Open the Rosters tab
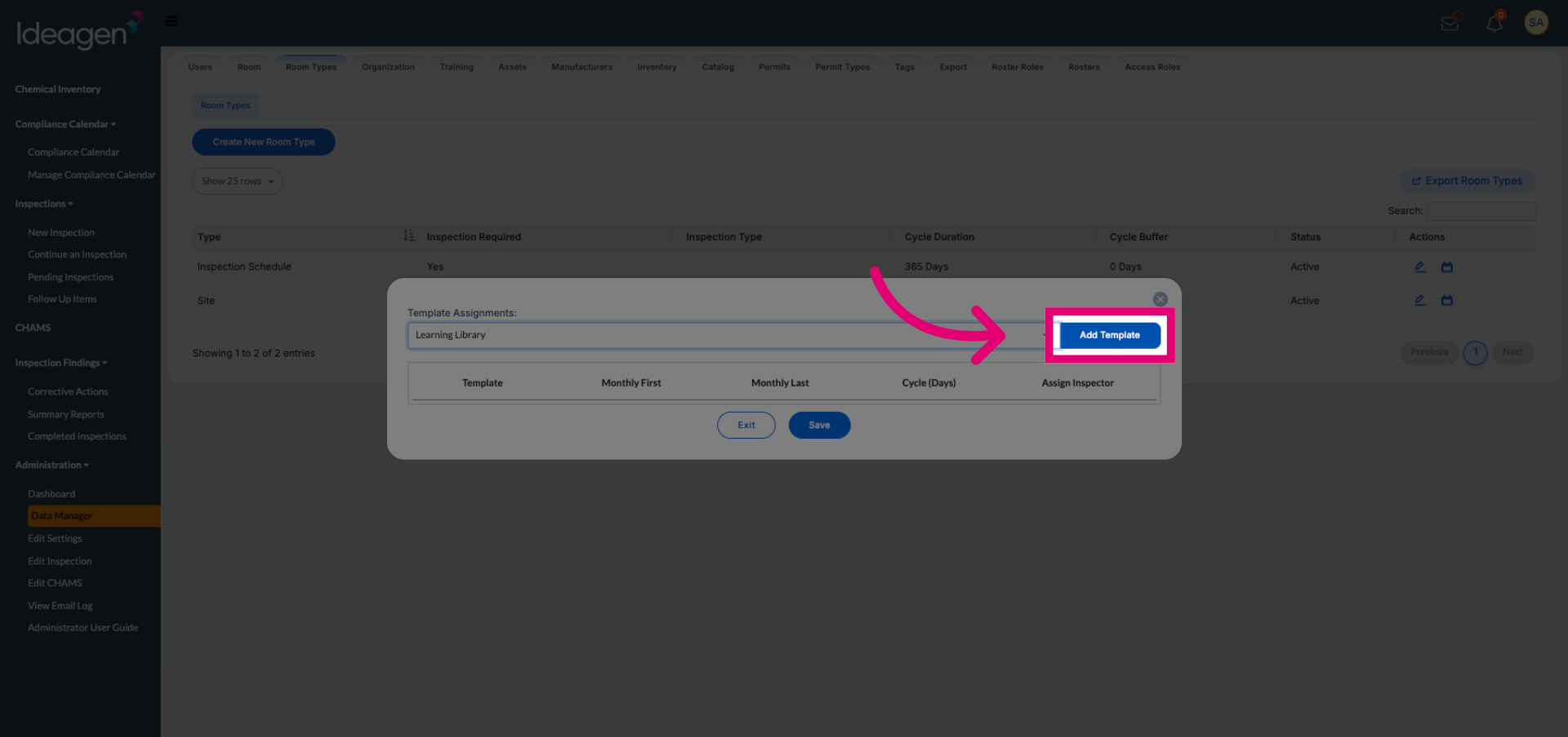Viewport: 1568px width, 737px height. 1084,67
